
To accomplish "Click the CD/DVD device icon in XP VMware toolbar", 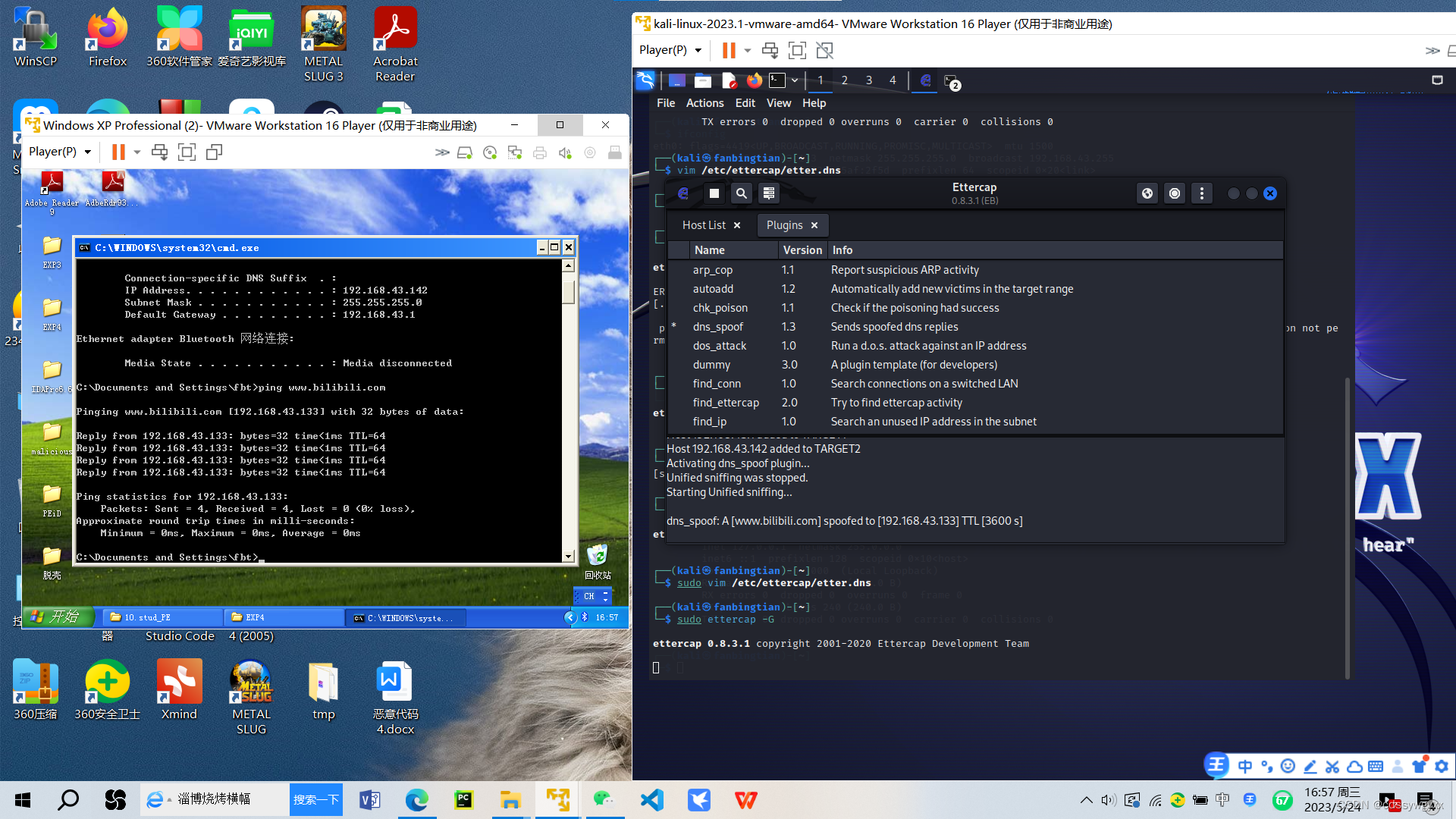I will point(490,152).
